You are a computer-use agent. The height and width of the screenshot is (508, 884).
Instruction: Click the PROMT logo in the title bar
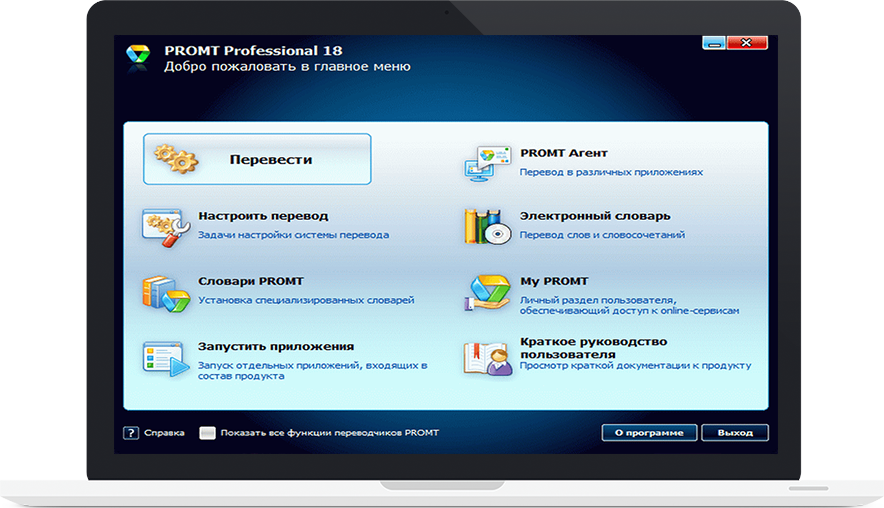138,58
